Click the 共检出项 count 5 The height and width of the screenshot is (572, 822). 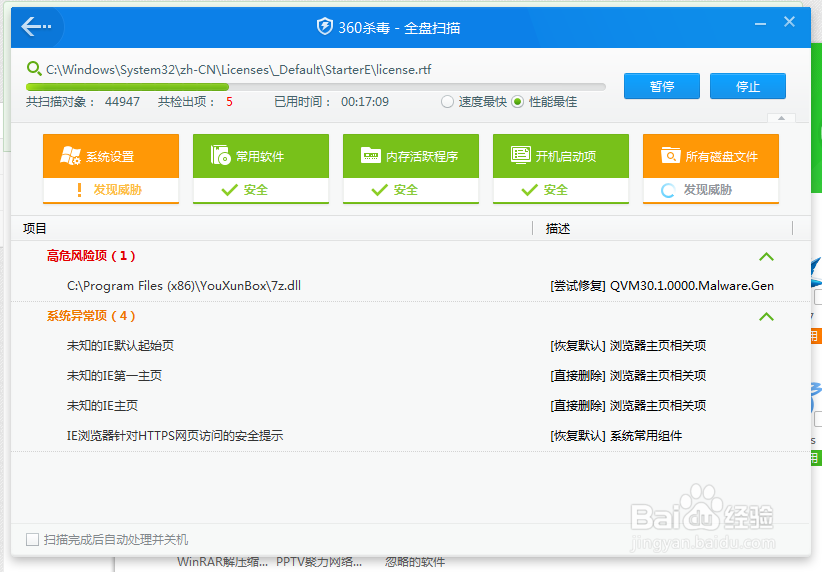click(x=229, y=102)
